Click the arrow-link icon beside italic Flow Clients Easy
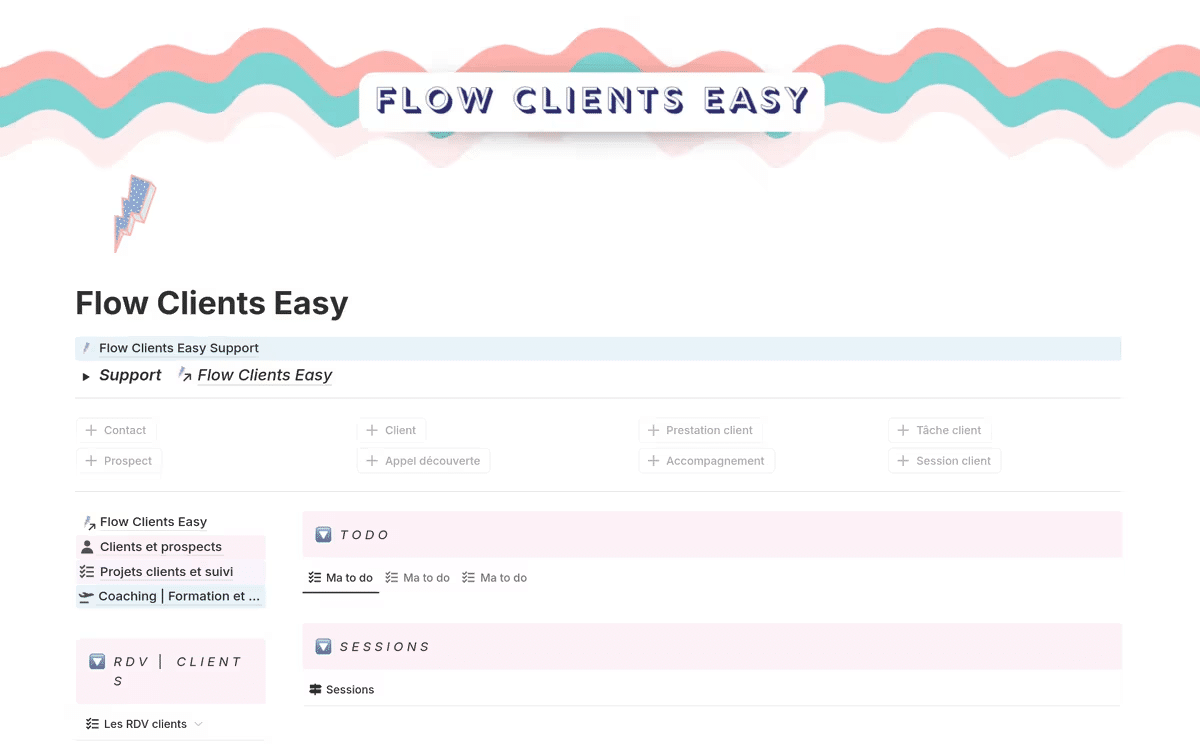The width and height of the screenshot is (1200, 749). click(x=184, y=375)
